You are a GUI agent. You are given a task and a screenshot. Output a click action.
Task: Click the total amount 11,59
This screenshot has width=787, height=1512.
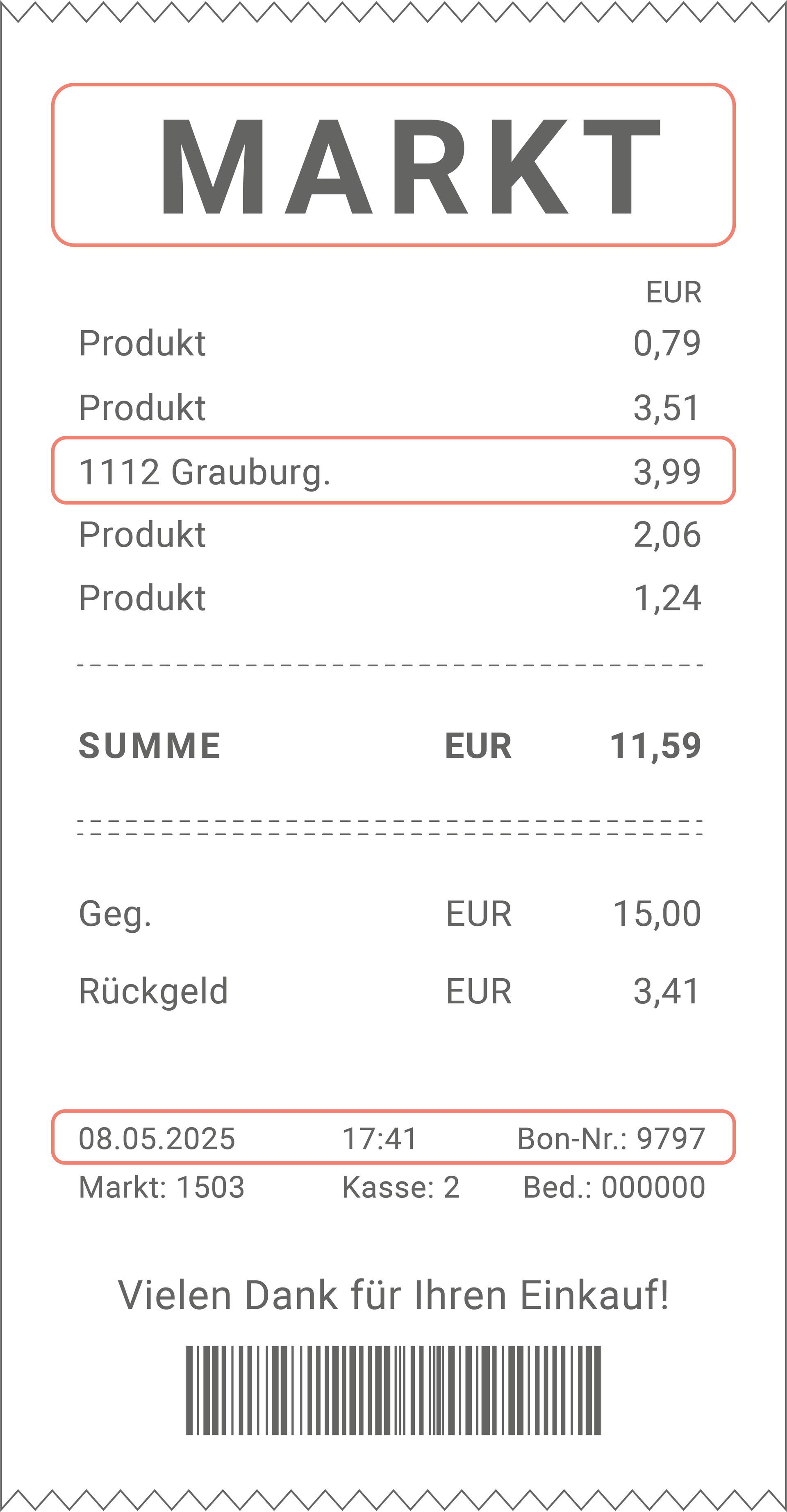pos(655,746)
